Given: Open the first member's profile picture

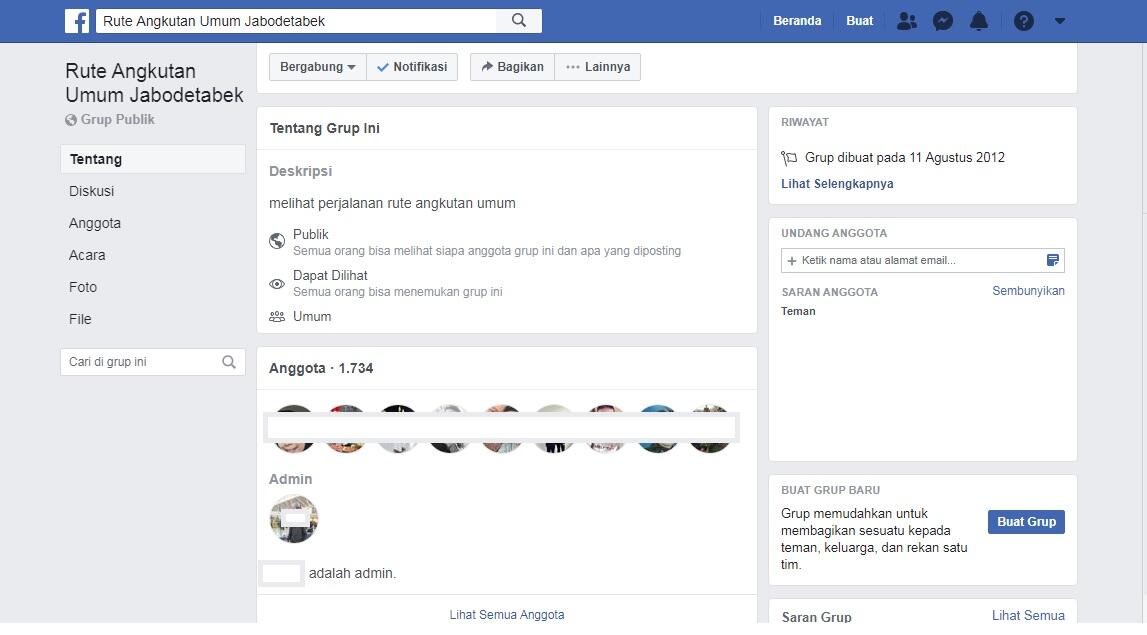Looking at the screenshot, I should pos(294,429).
